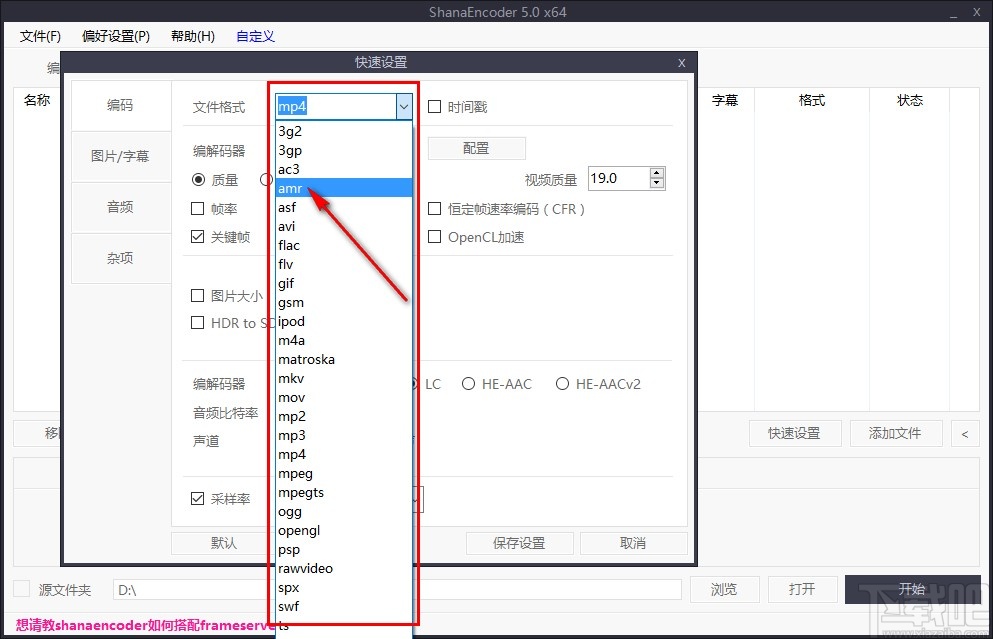This screenshot has width=993, height=639.
Task: Open the 偏好设置(P) menu
Action: pos(116,36)
